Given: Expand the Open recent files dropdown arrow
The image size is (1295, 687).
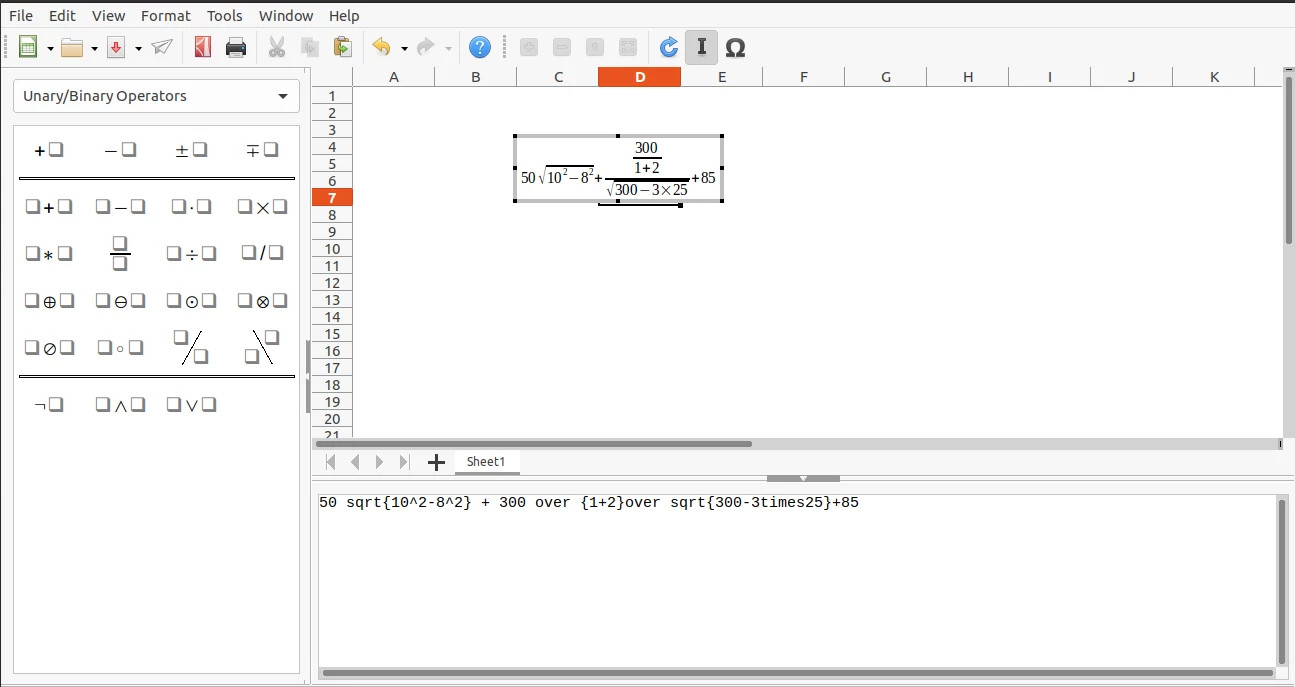Looking at the screenshot, I should (94, 48).
